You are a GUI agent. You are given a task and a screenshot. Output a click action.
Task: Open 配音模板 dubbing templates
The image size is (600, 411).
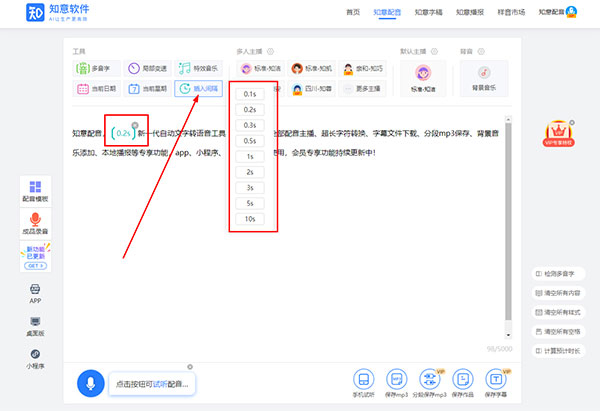pos(35,191)
